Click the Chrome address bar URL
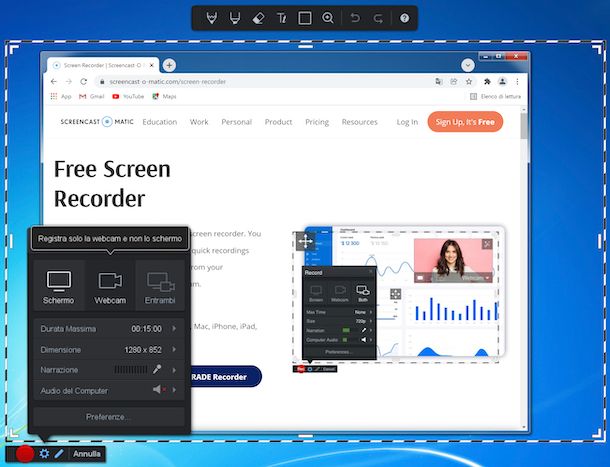 [x=167, y=82]
